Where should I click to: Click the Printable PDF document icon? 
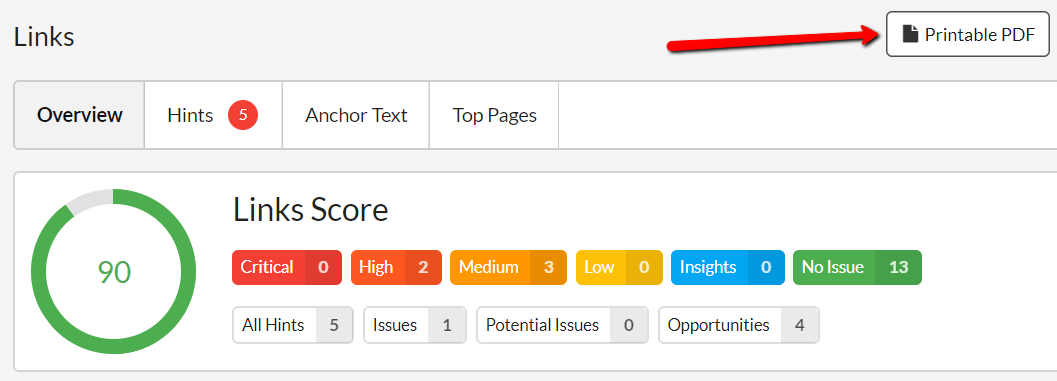pos(911,34)
